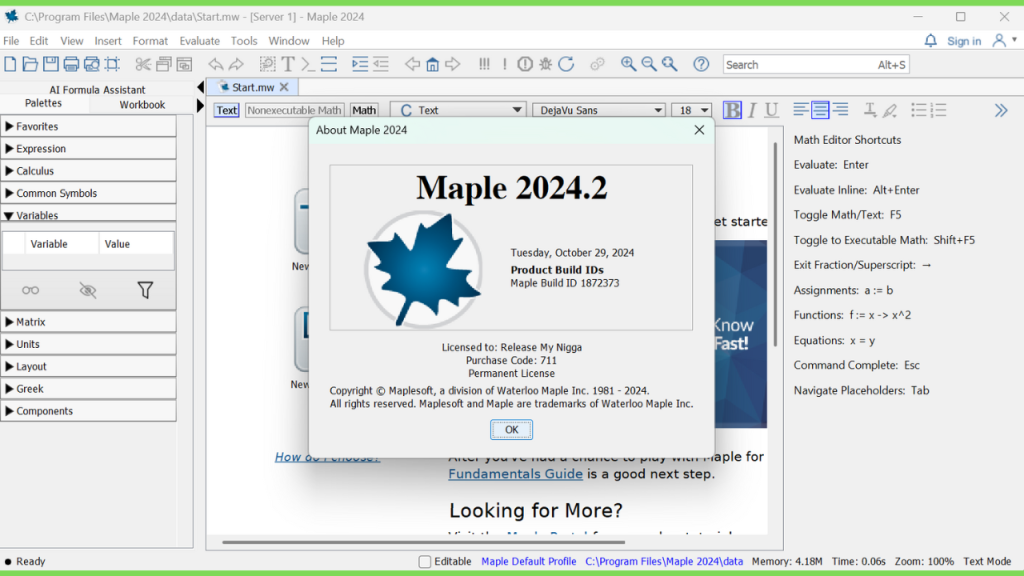Open the AI Formula Assistant panel

coord(97,89)
